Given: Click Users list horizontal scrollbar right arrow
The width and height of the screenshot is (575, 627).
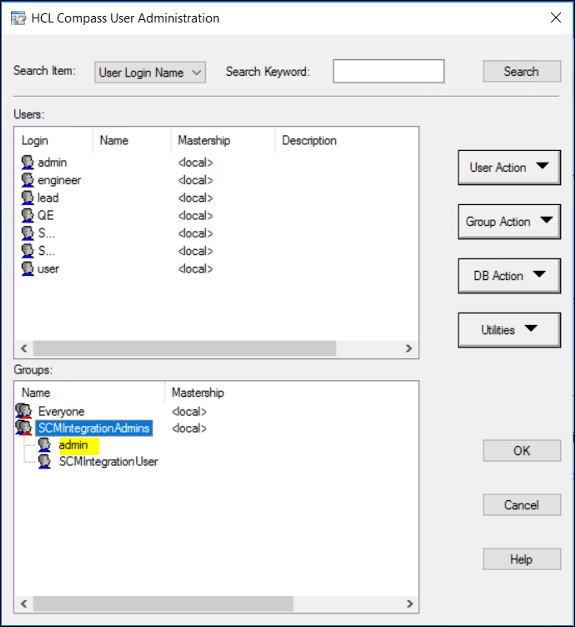Looking at the screenshot, I should point(409,348).
